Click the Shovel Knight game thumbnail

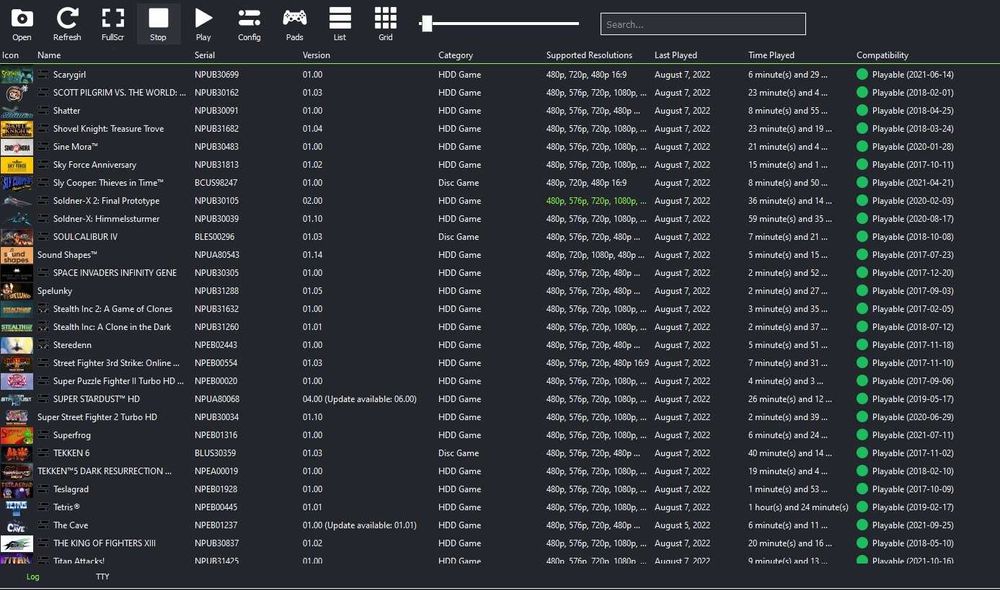(x=17, y=129)
